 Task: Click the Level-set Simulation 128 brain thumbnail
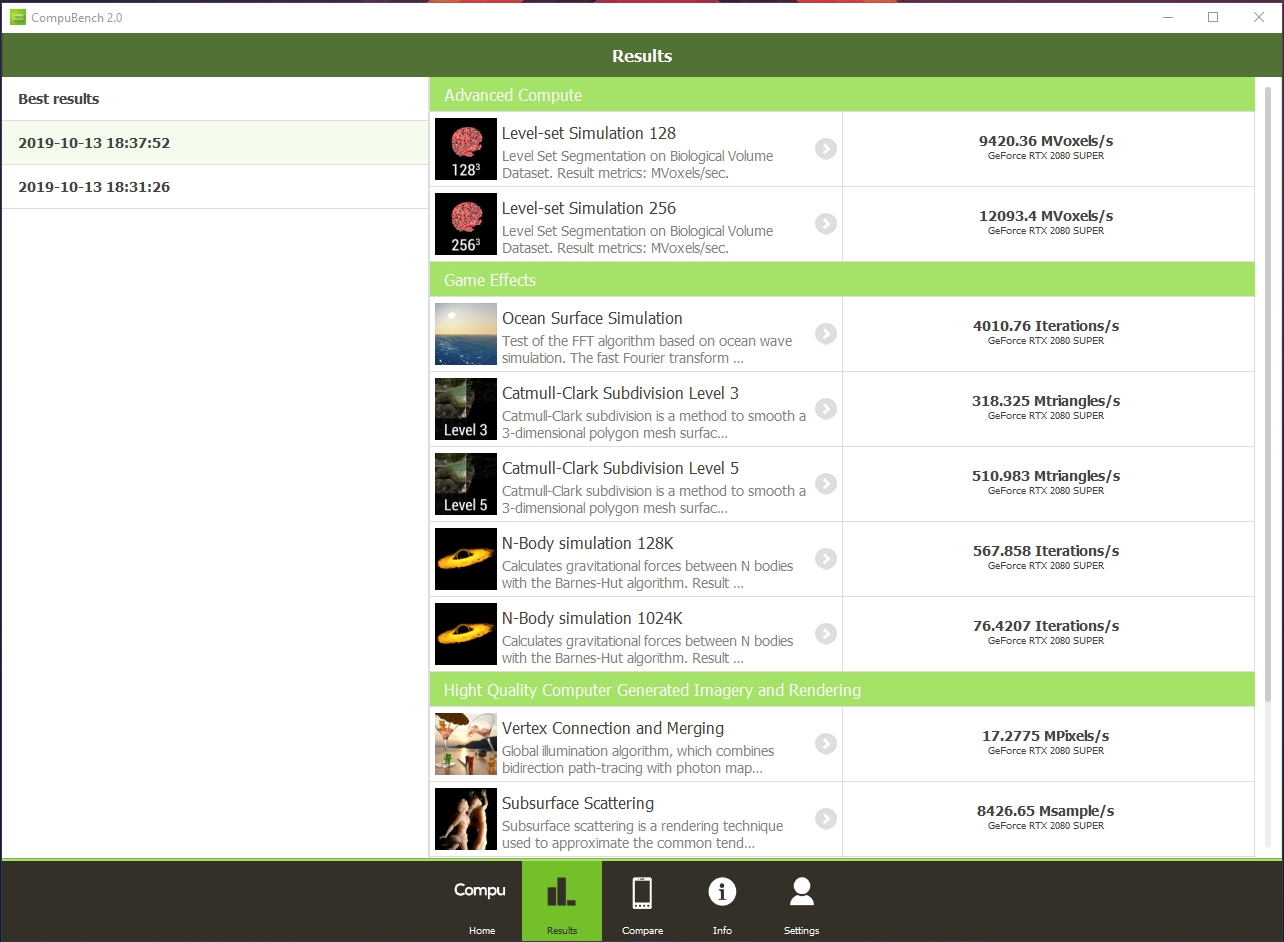tap(466, 149)
